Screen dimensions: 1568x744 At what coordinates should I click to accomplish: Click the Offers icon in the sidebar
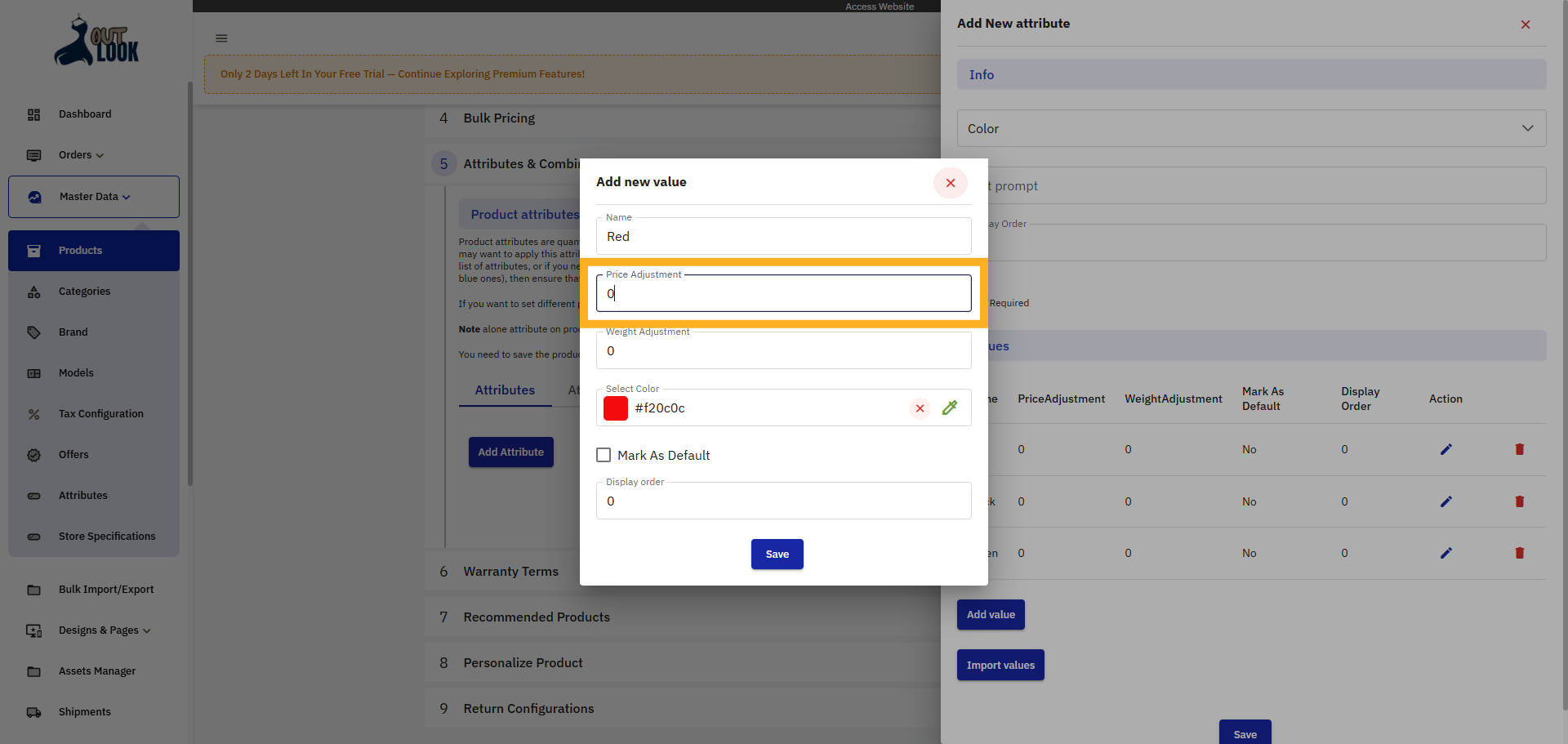click(x=33, y=455)
